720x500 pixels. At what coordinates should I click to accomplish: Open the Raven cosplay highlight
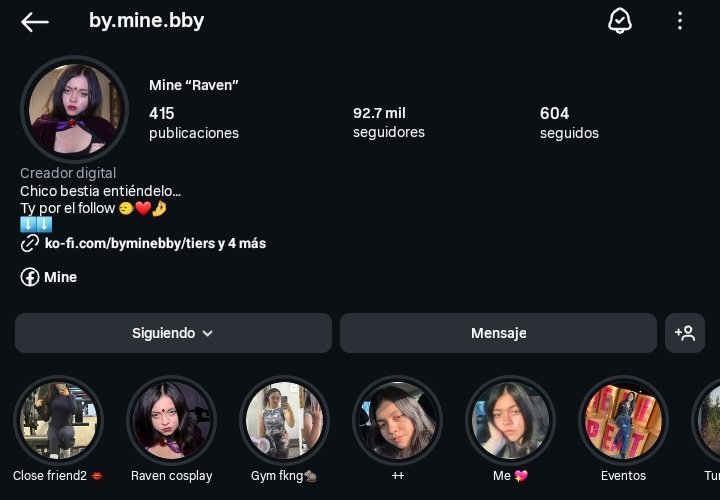(171, 421)
